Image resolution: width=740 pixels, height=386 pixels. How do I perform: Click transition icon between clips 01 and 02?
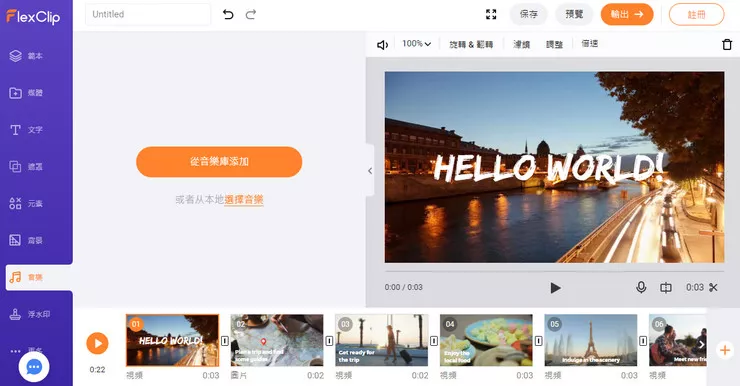(225, 341)
